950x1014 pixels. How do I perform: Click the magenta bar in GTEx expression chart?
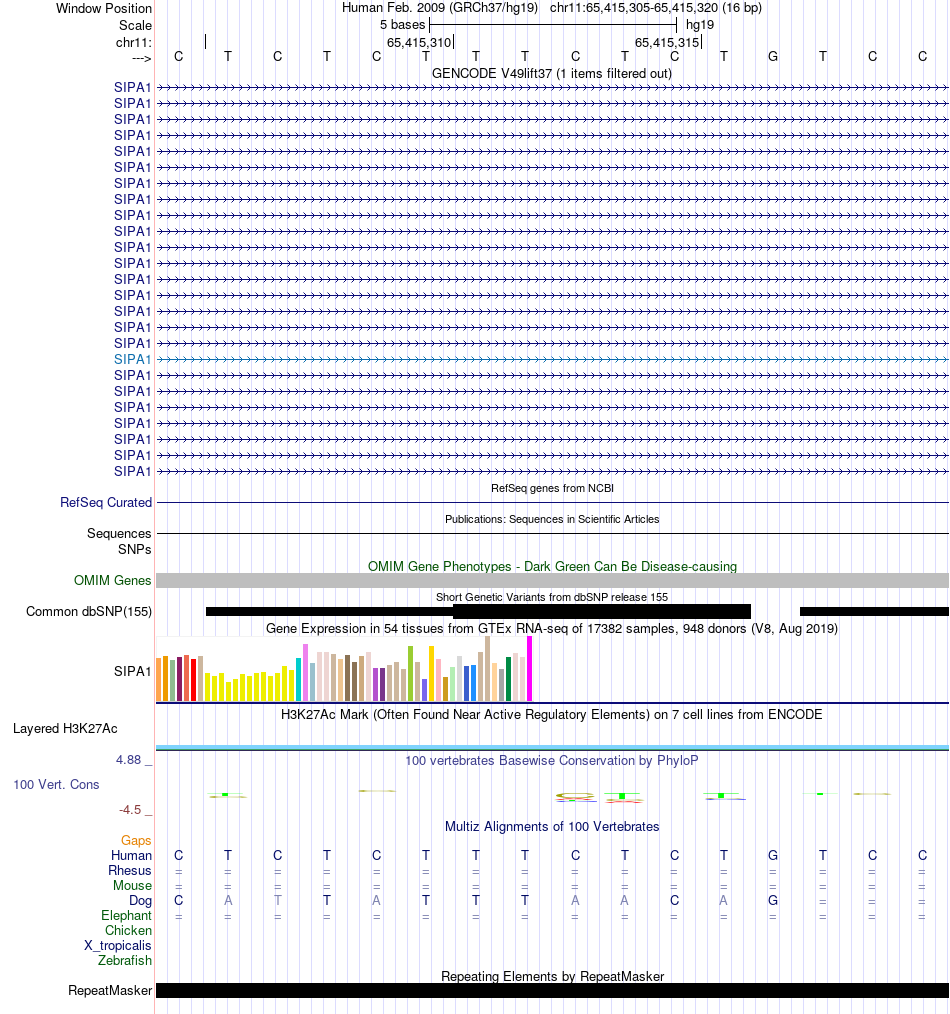pyautogui.click(x=530, y=669)
